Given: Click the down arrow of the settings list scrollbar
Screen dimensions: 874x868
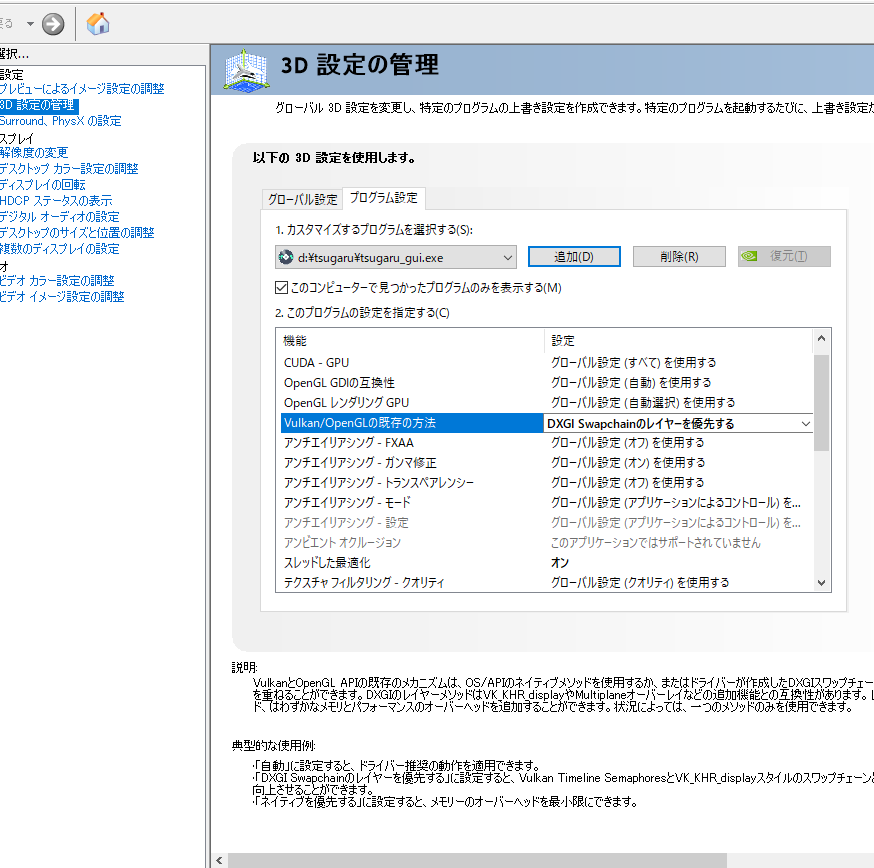Looking at the screenshot, I should (821, 582).
